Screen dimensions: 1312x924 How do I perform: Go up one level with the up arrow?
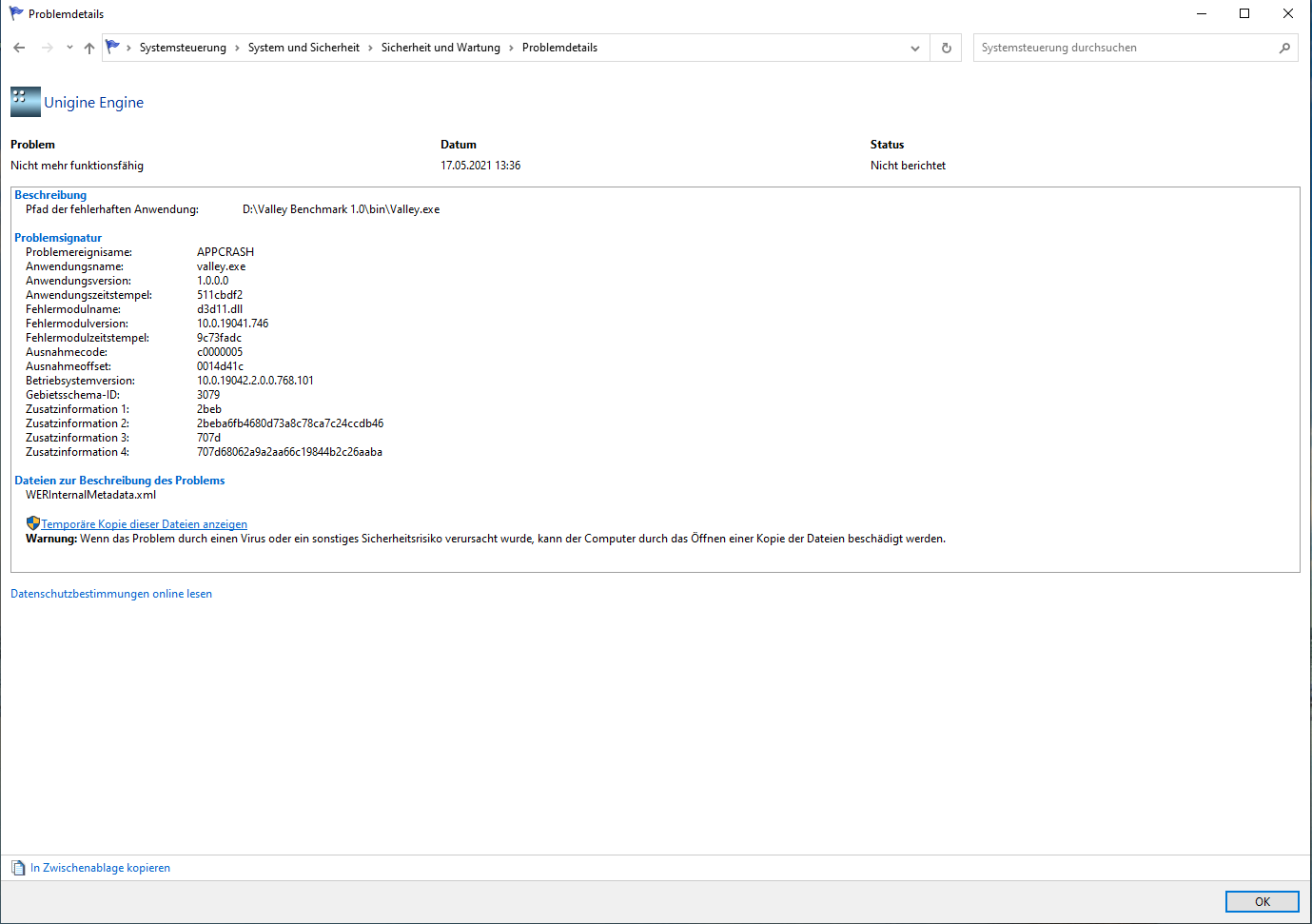89,48
